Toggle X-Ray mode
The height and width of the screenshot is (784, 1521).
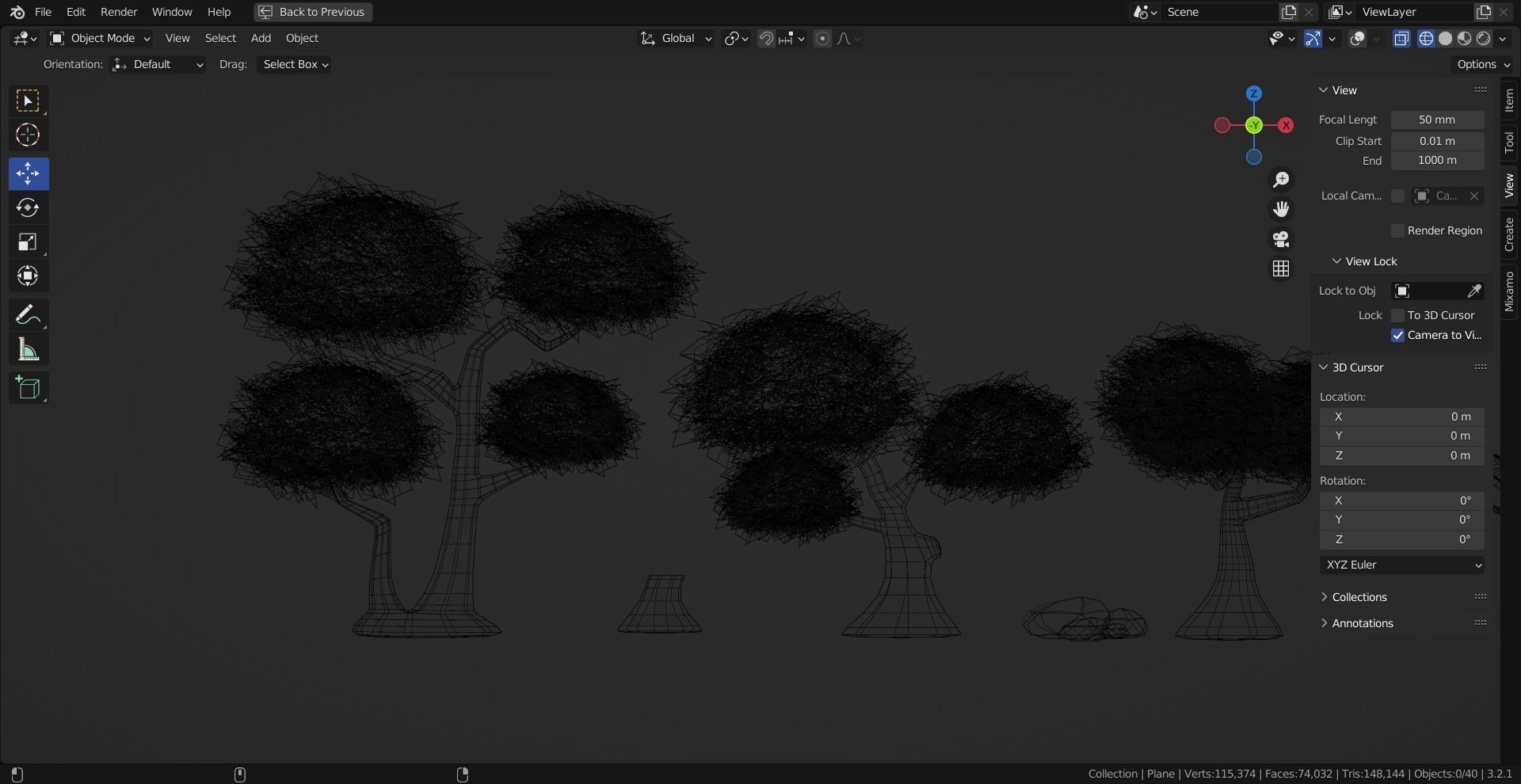1401,38
